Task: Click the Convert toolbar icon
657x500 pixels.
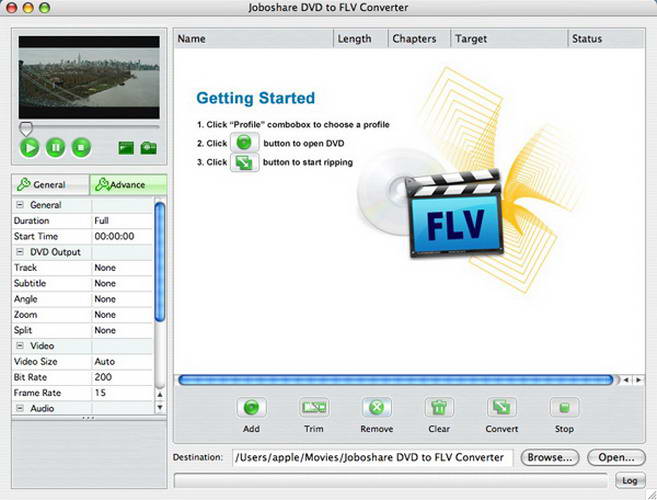Action: click(x=502, y=407)
